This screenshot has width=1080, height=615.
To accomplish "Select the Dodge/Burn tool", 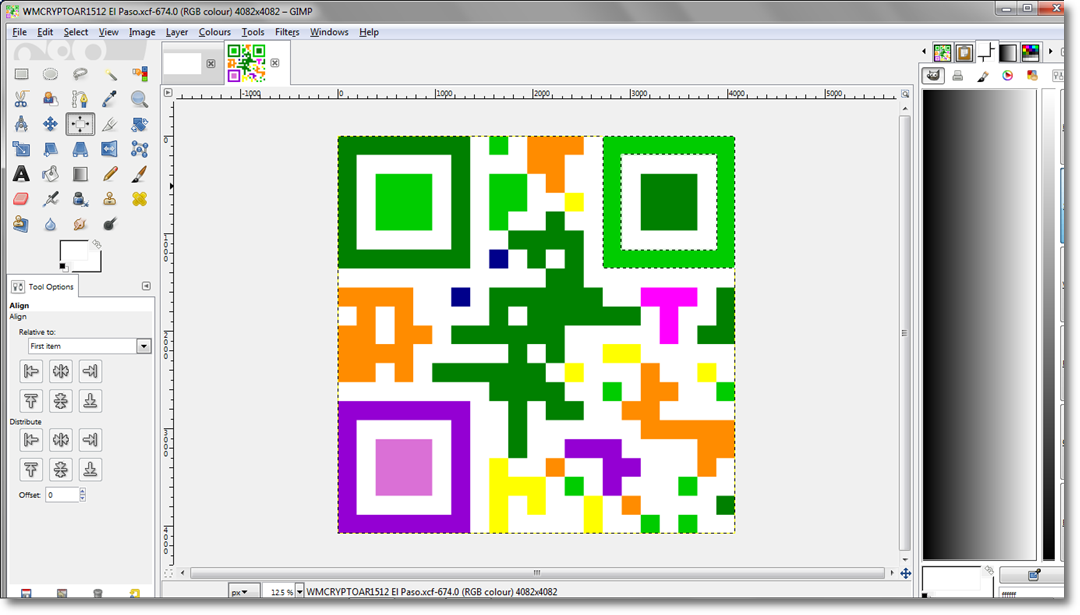I will pos(110,224).
